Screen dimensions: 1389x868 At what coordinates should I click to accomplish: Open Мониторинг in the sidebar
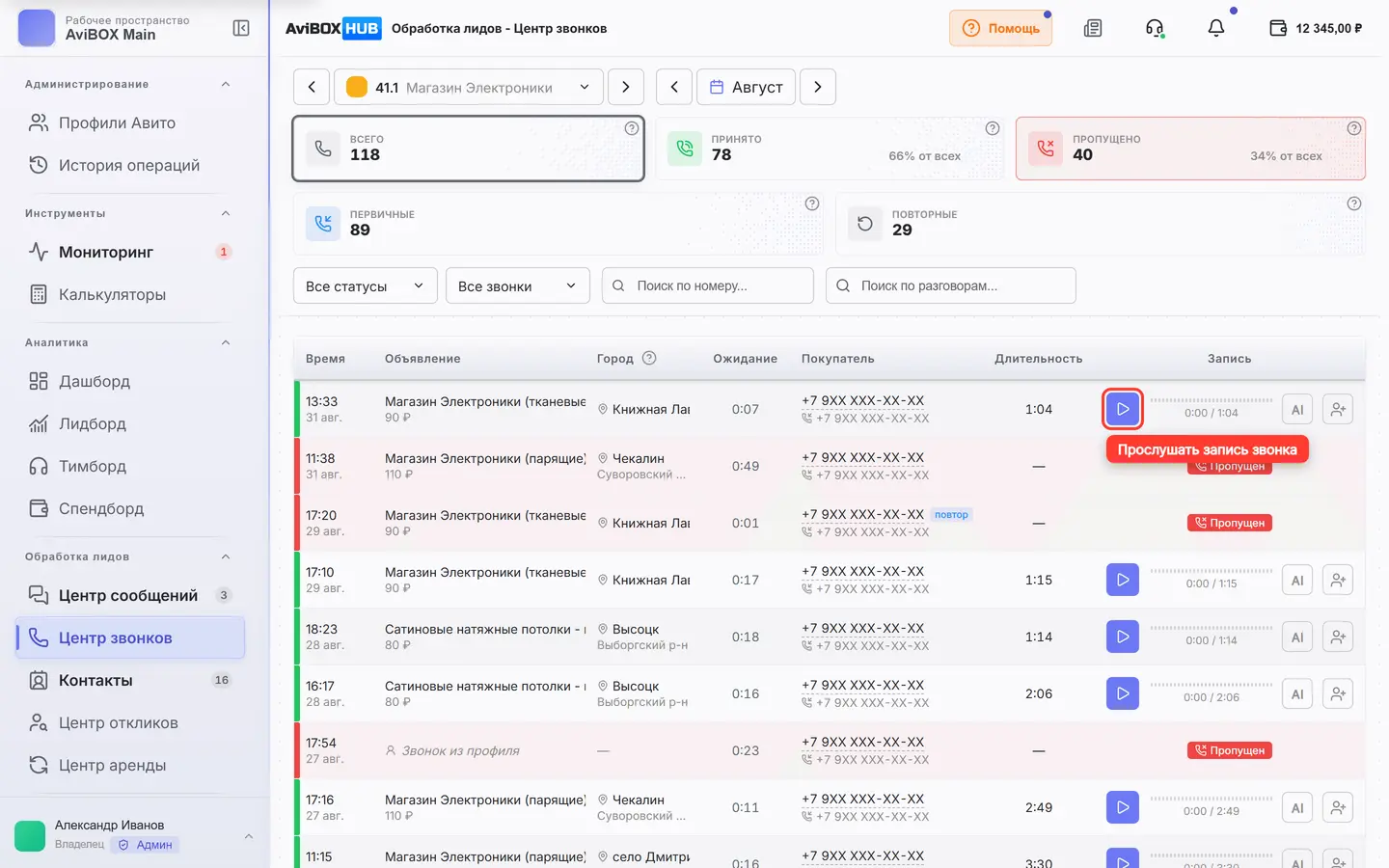tap(130, 252)
